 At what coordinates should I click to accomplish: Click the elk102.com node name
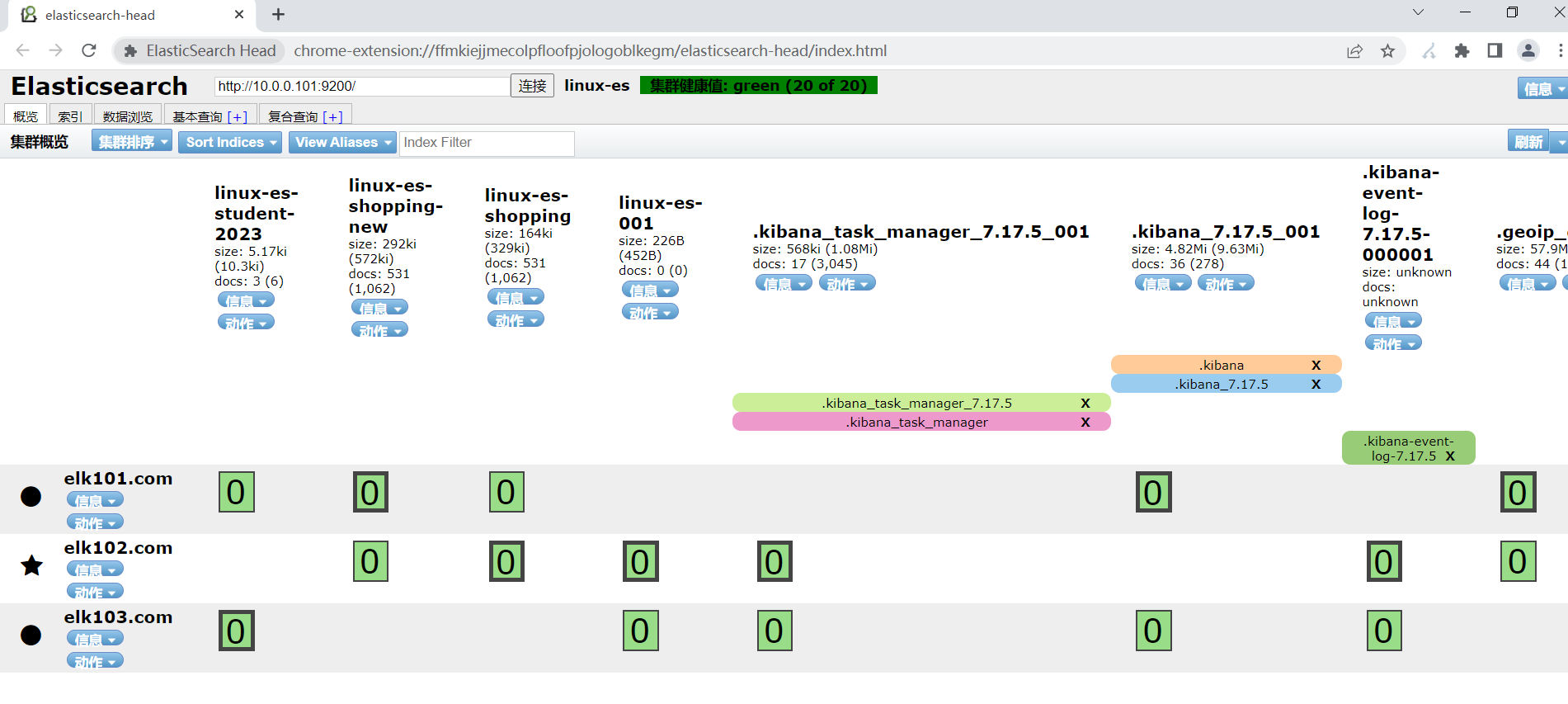[x=119, y=548]
